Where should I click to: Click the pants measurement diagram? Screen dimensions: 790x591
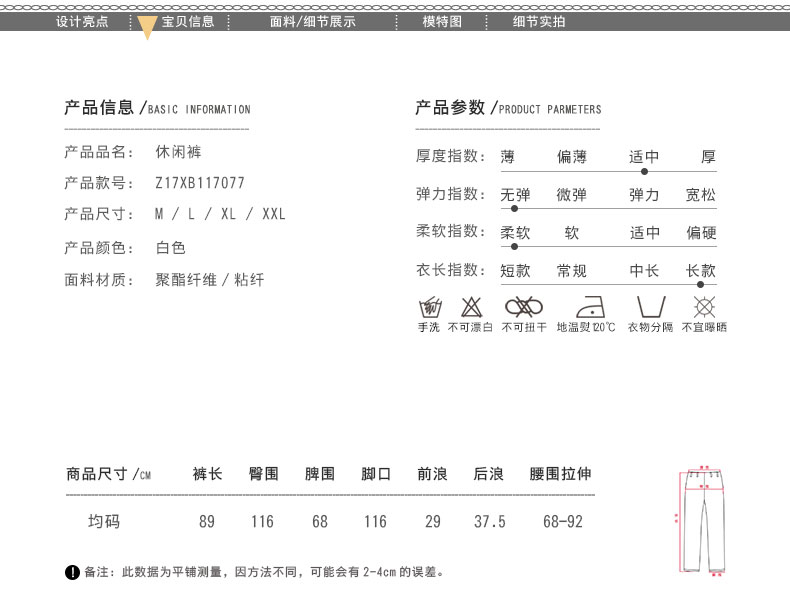tap(701, 520)
